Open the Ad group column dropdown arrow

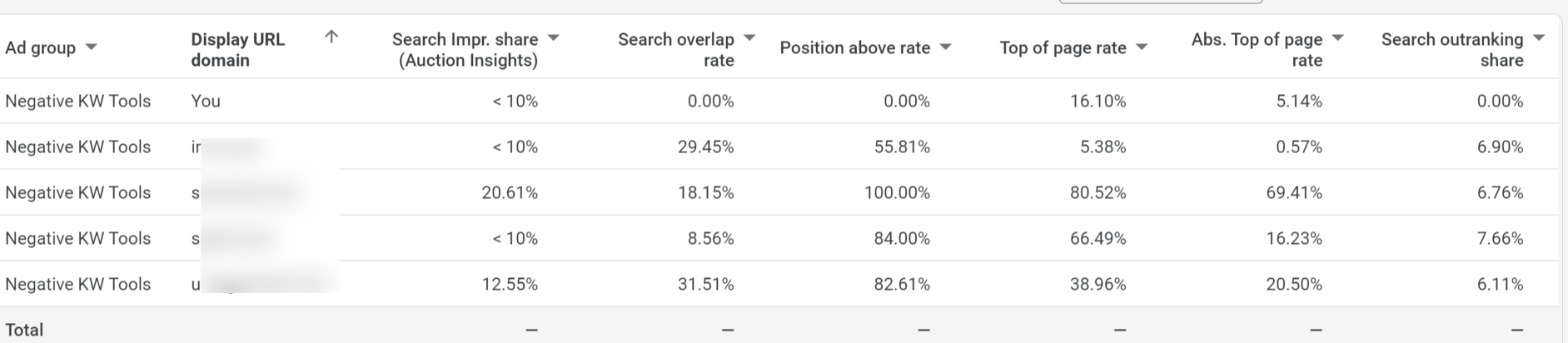(x=92, y=47)
